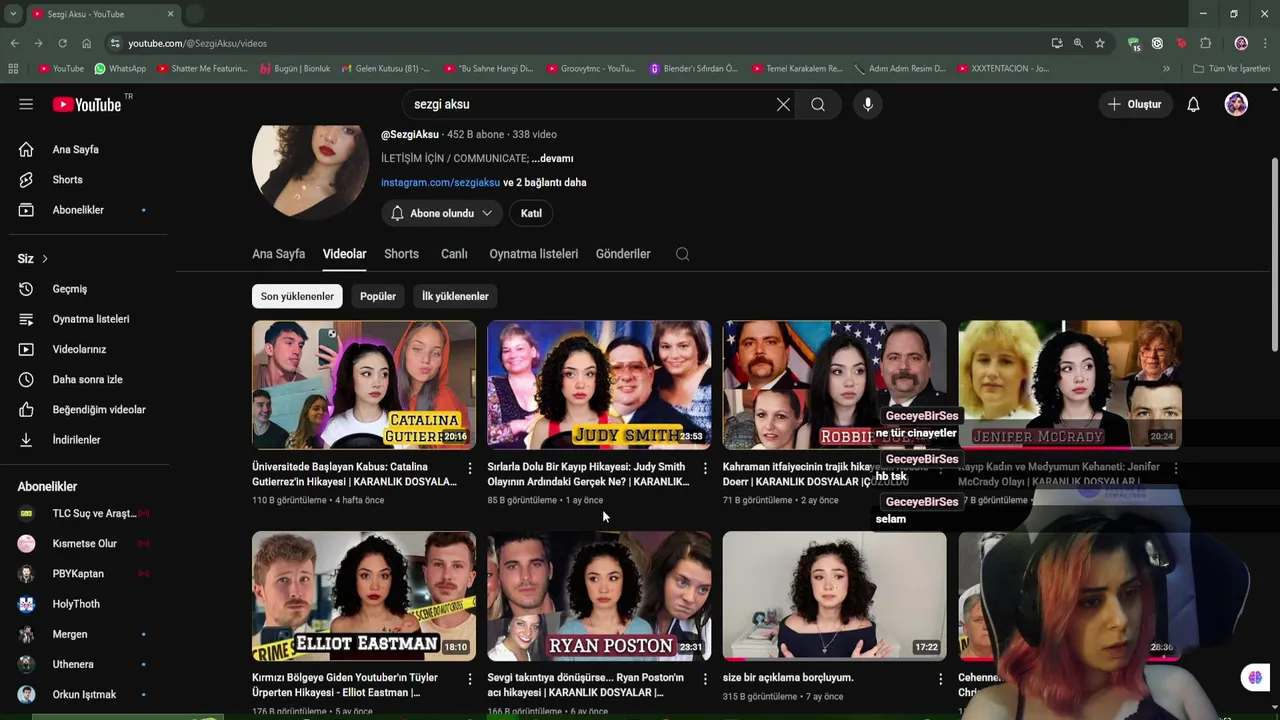The image size is (1280, 720).
Task: Click the YouTube logo
Action: (x=87, y=104)
